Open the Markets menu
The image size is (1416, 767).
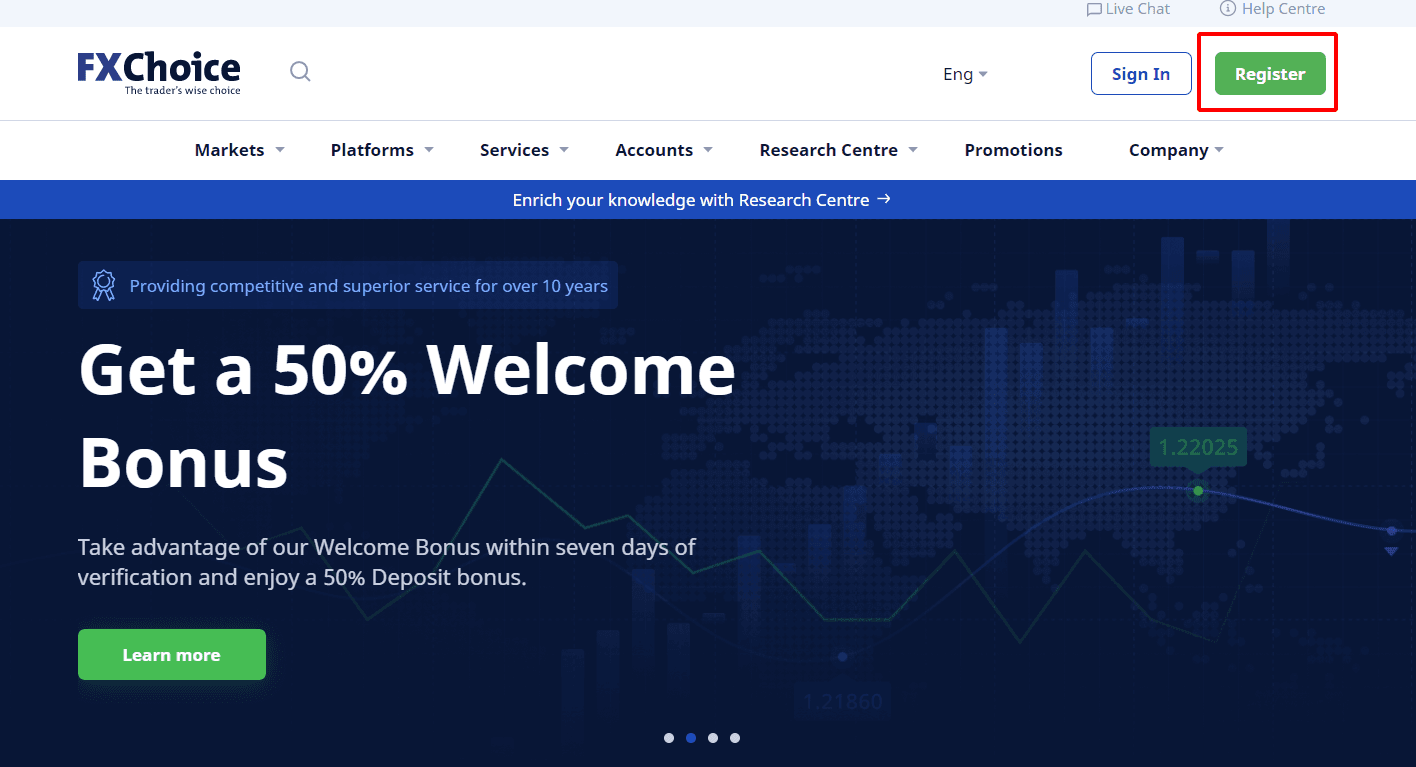(239, 150)
